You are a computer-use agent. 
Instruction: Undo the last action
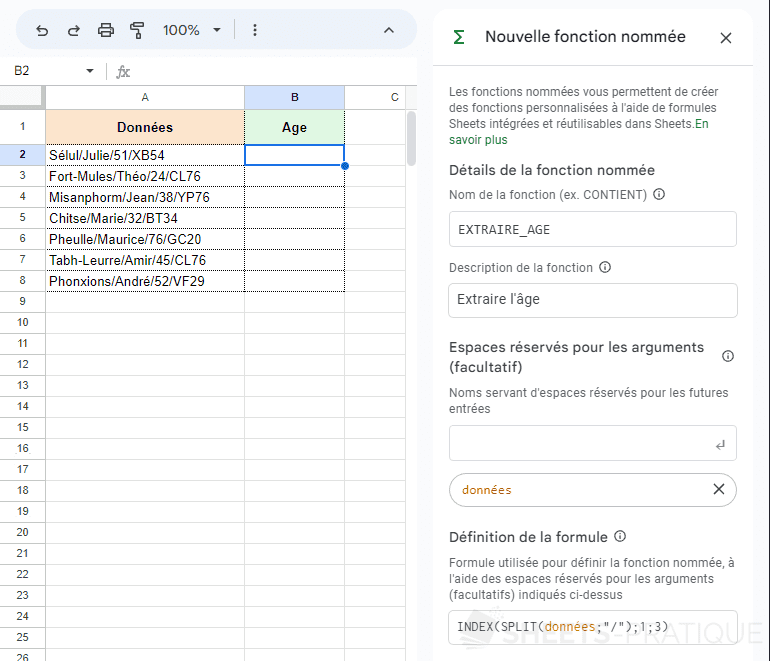click(42, 30)
